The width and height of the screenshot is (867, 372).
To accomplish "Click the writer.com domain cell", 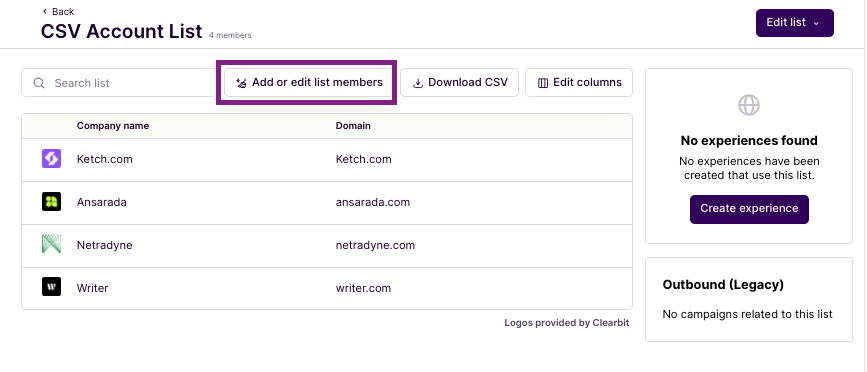I will pos(363,288).
